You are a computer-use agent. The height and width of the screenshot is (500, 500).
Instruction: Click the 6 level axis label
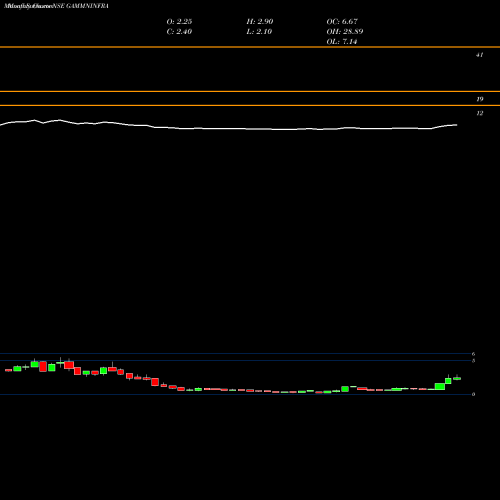pyautogui.click(x=473, y=354)
